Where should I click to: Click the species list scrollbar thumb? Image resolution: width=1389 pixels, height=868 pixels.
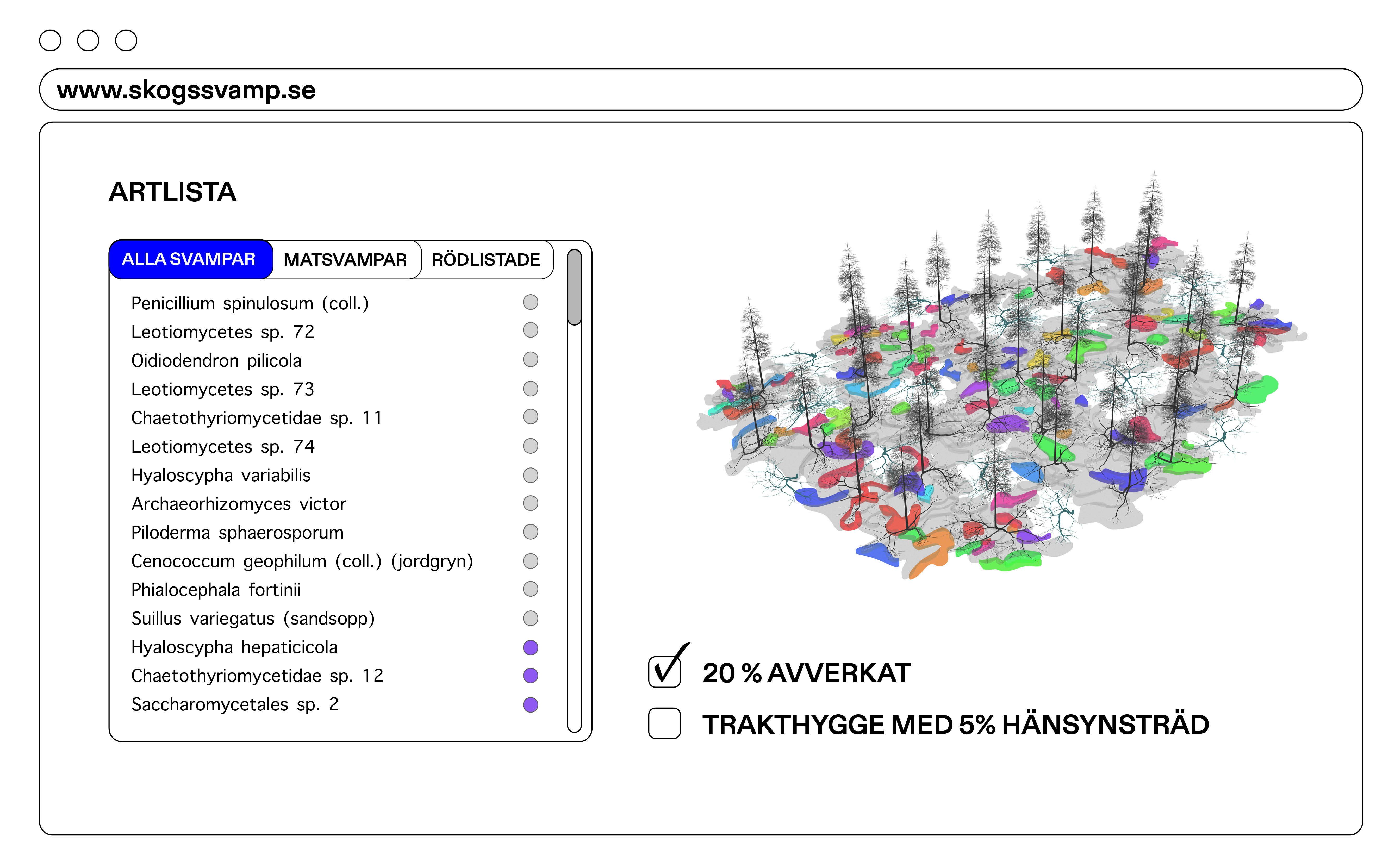(x=574, y=287)
